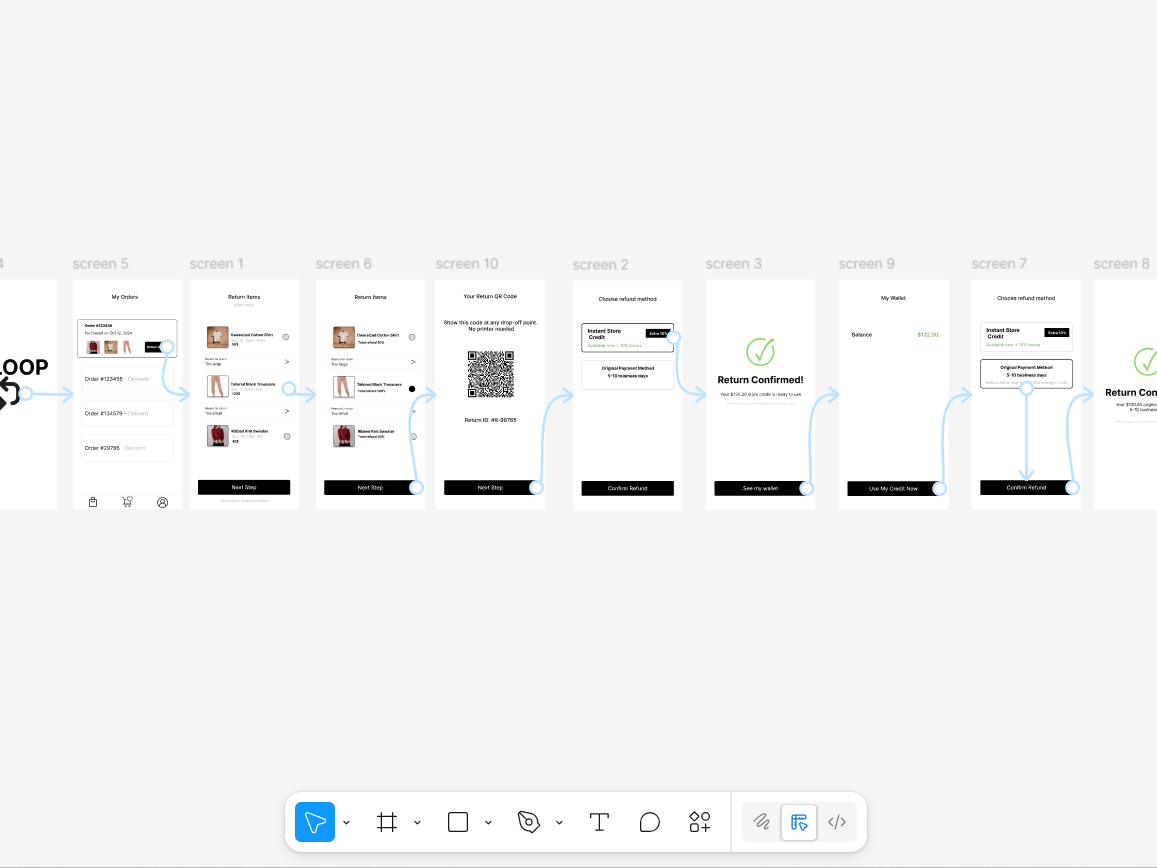Select the Rectangle shape tool
This screenshot has height=868, width=1157.
(457, 822)
